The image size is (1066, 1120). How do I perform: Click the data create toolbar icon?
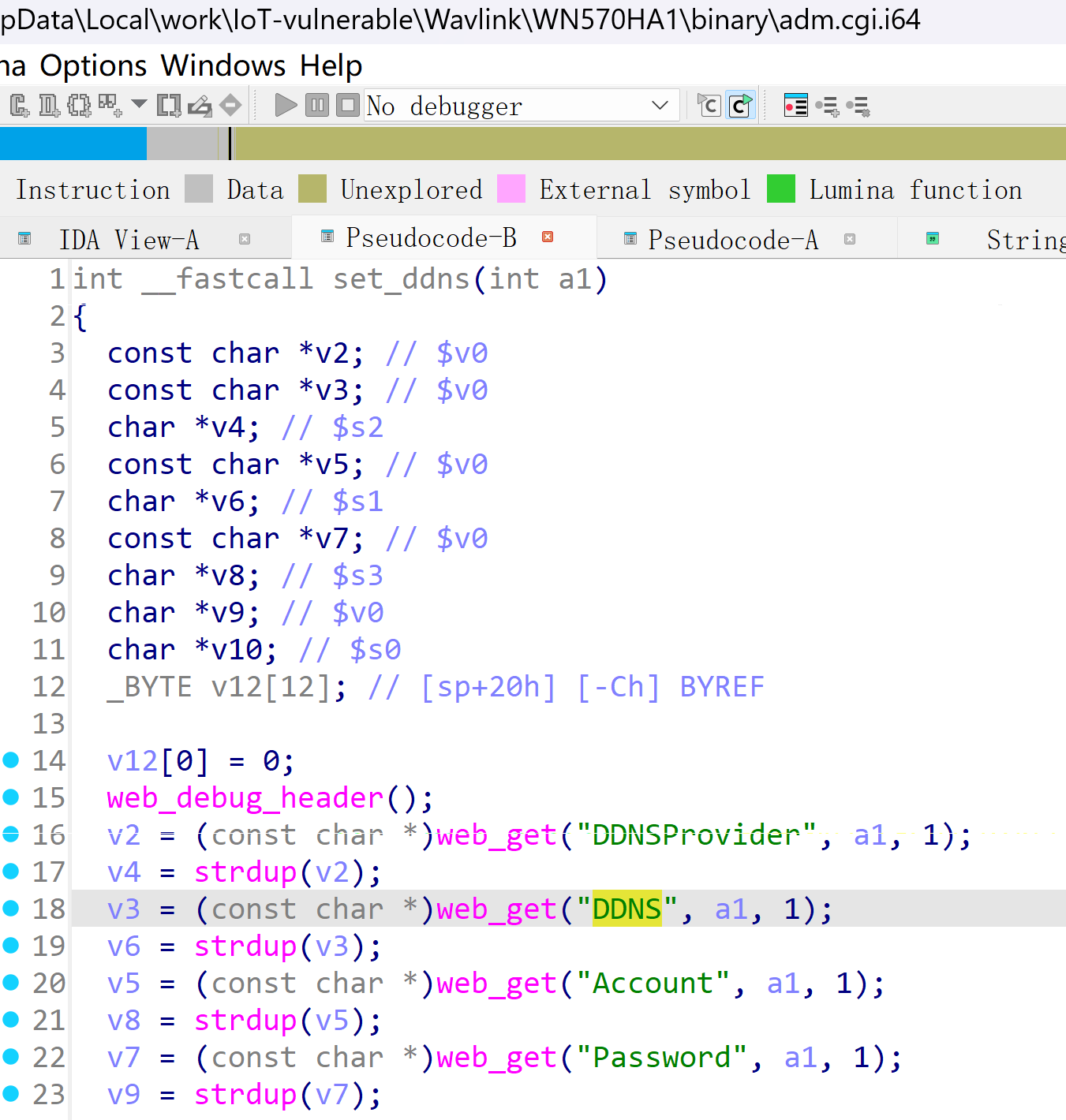click(49, 105)
